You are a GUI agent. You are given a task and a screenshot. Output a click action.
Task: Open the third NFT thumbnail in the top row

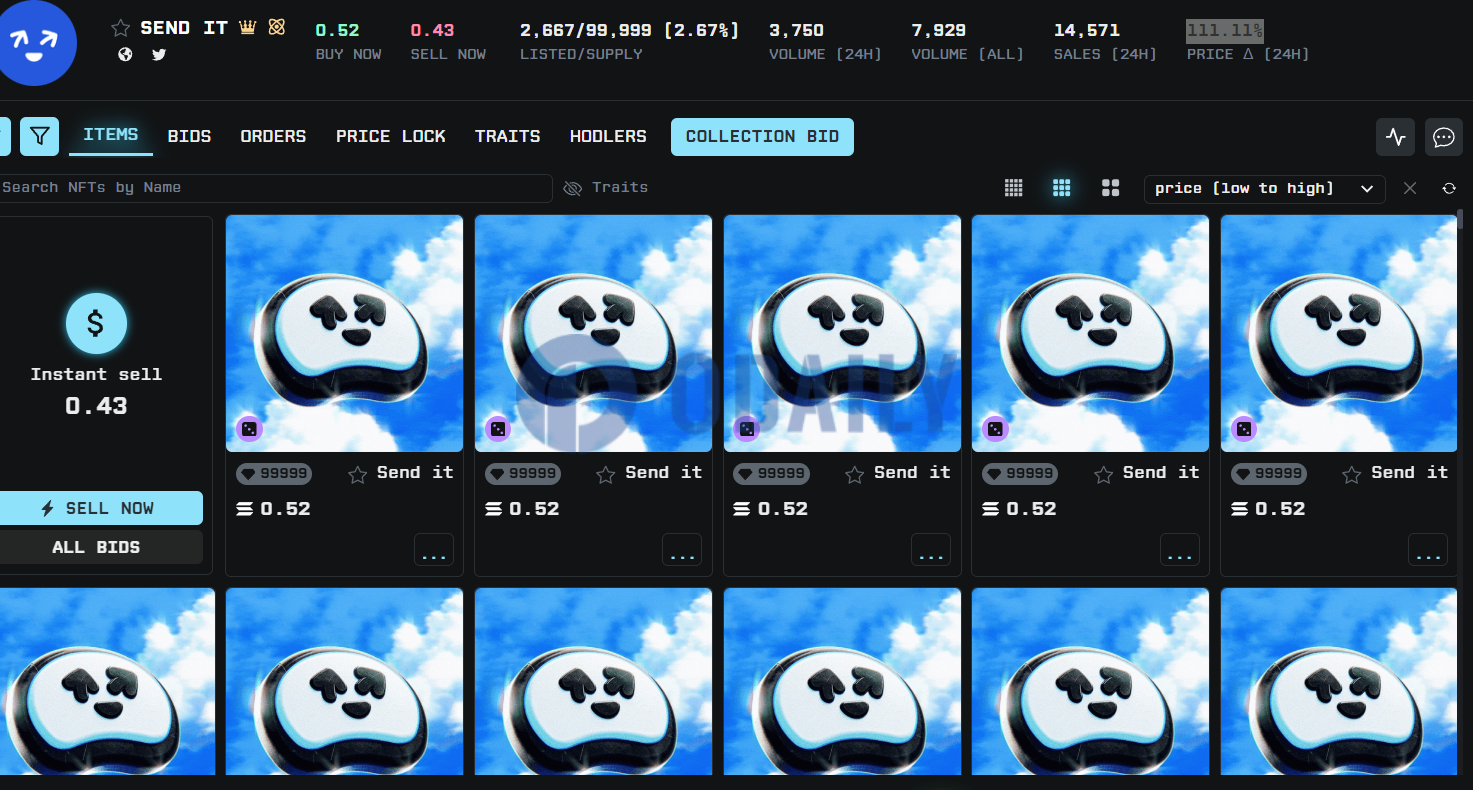click(x=842, y=334)
